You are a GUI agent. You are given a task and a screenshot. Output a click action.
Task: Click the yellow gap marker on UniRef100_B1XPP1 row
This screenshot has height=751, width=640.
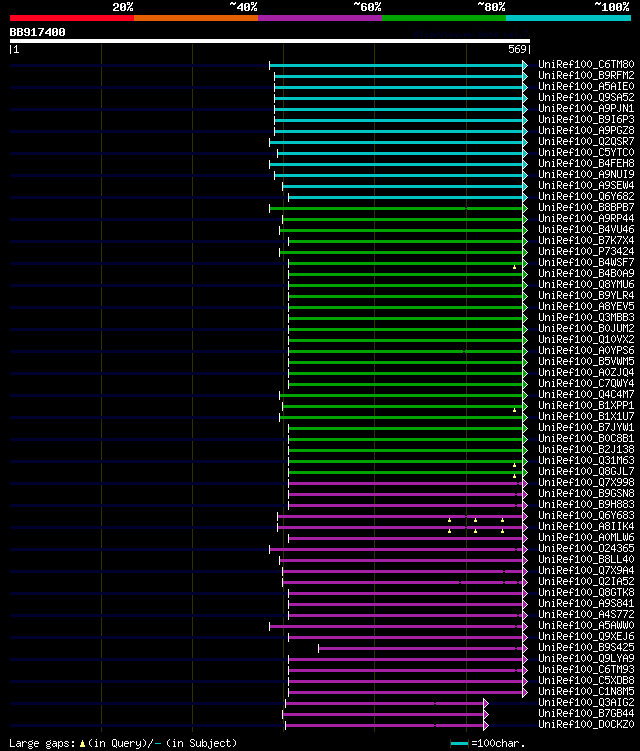(514, 410)
